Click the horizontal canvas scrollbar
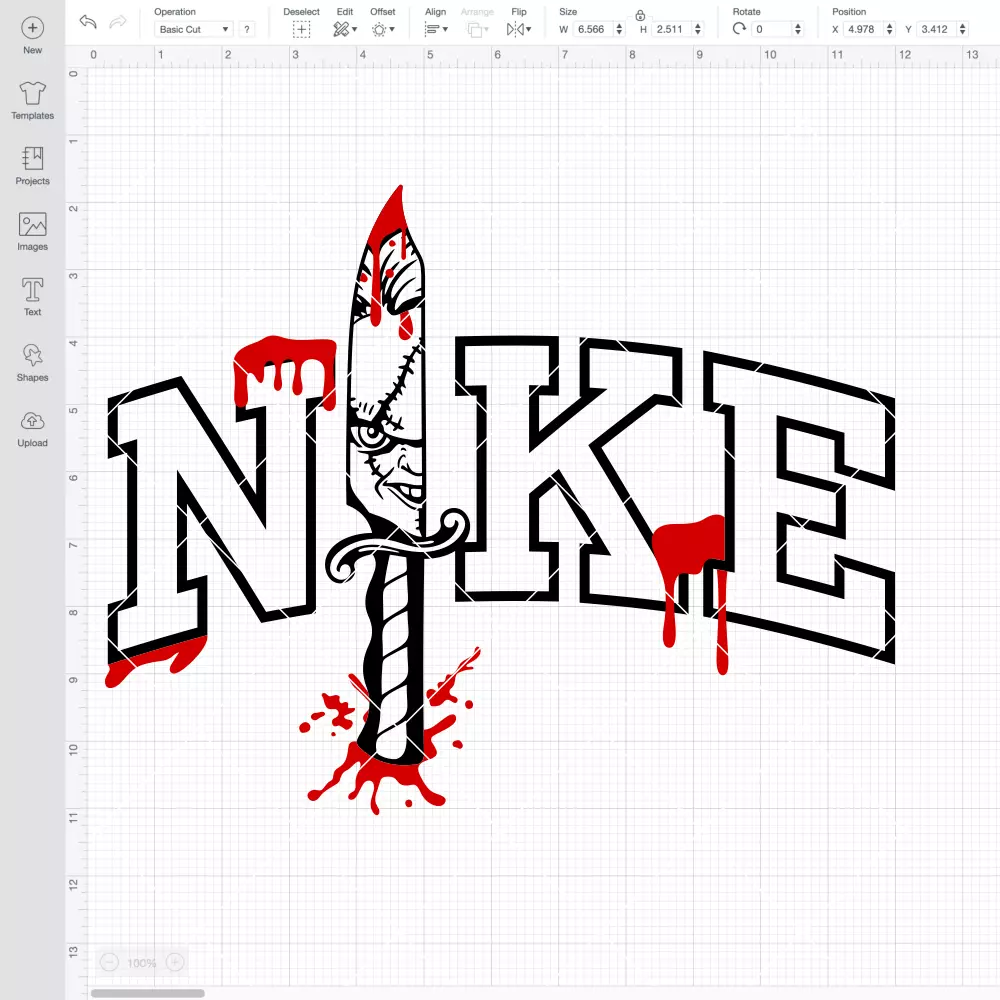Viewport: 1000px width, 1000px height. point(147,993)
